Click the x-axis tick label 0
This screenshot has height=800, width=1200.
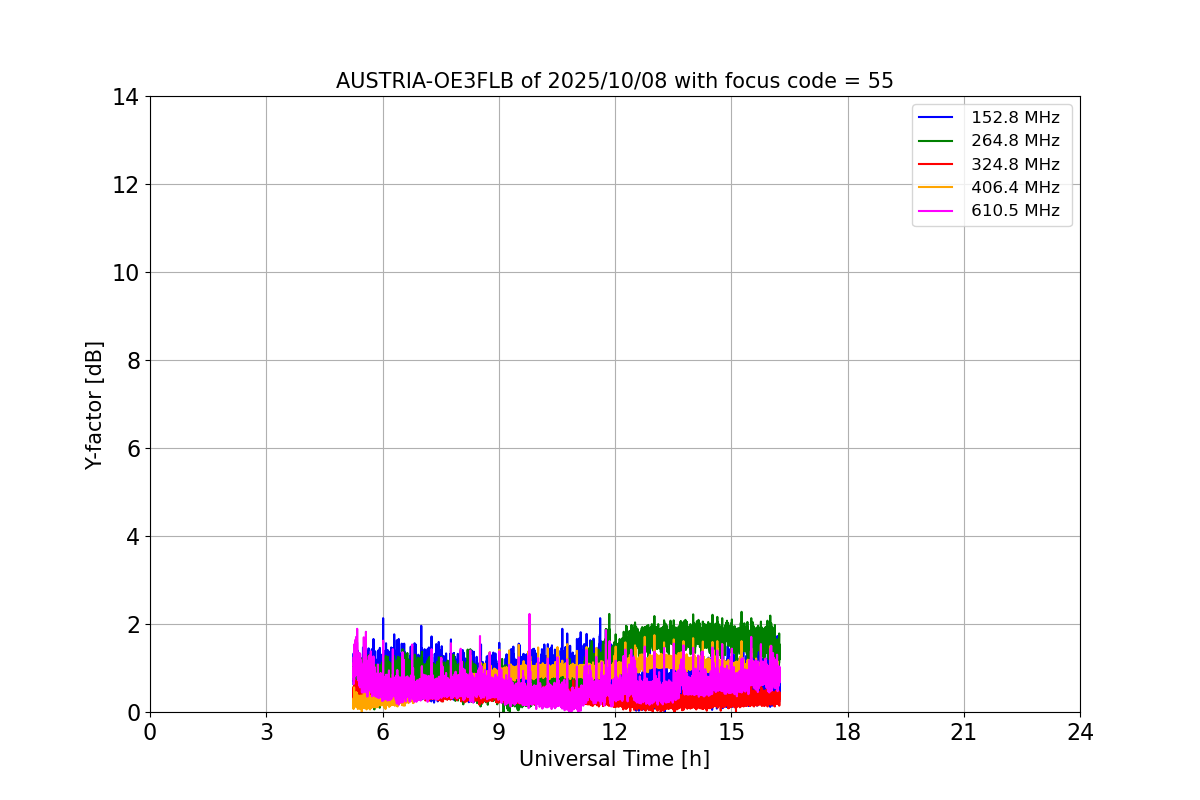point(150,732)
